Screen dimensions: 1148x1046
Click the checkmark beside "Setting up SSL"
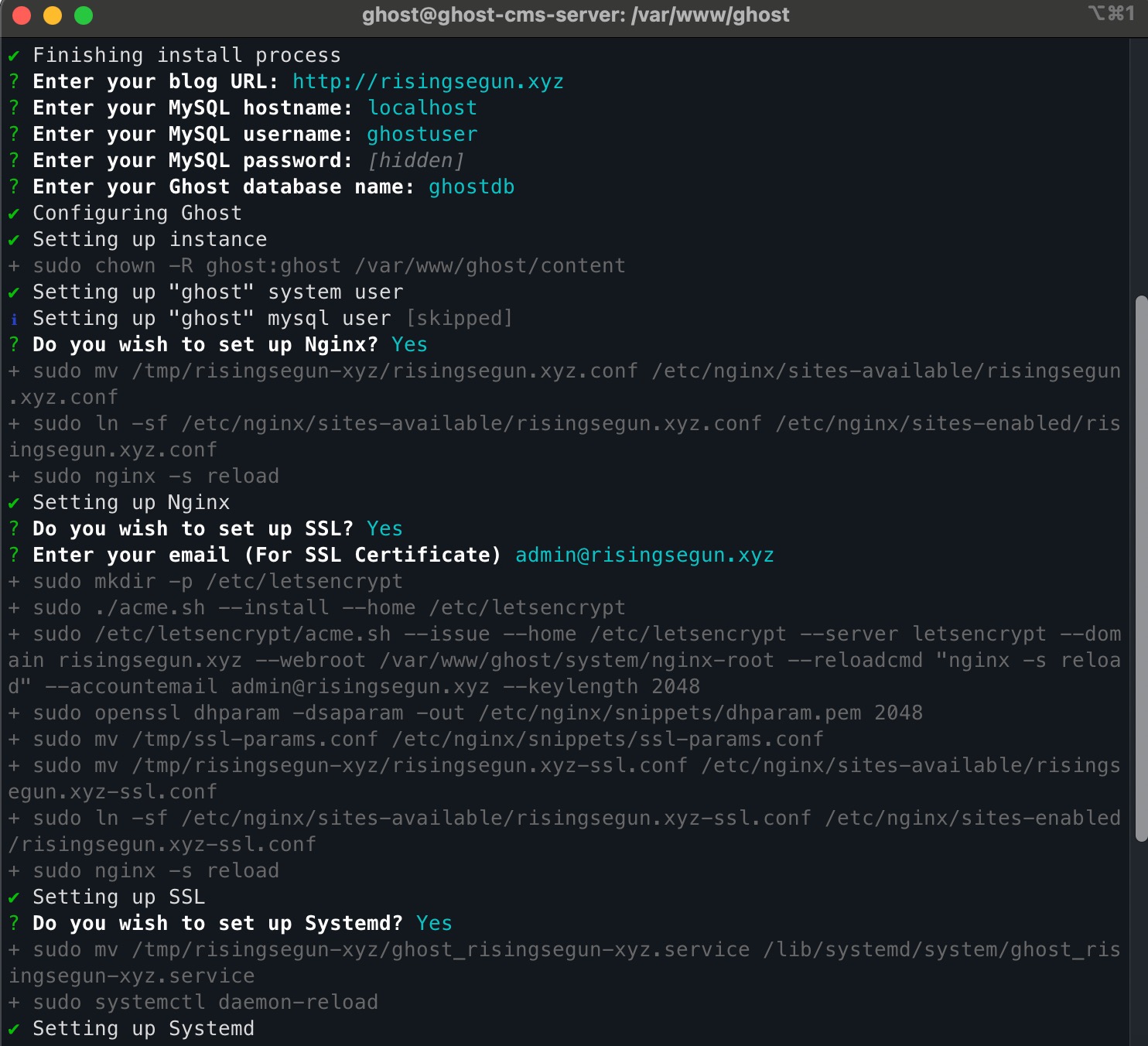pos(14,897)
